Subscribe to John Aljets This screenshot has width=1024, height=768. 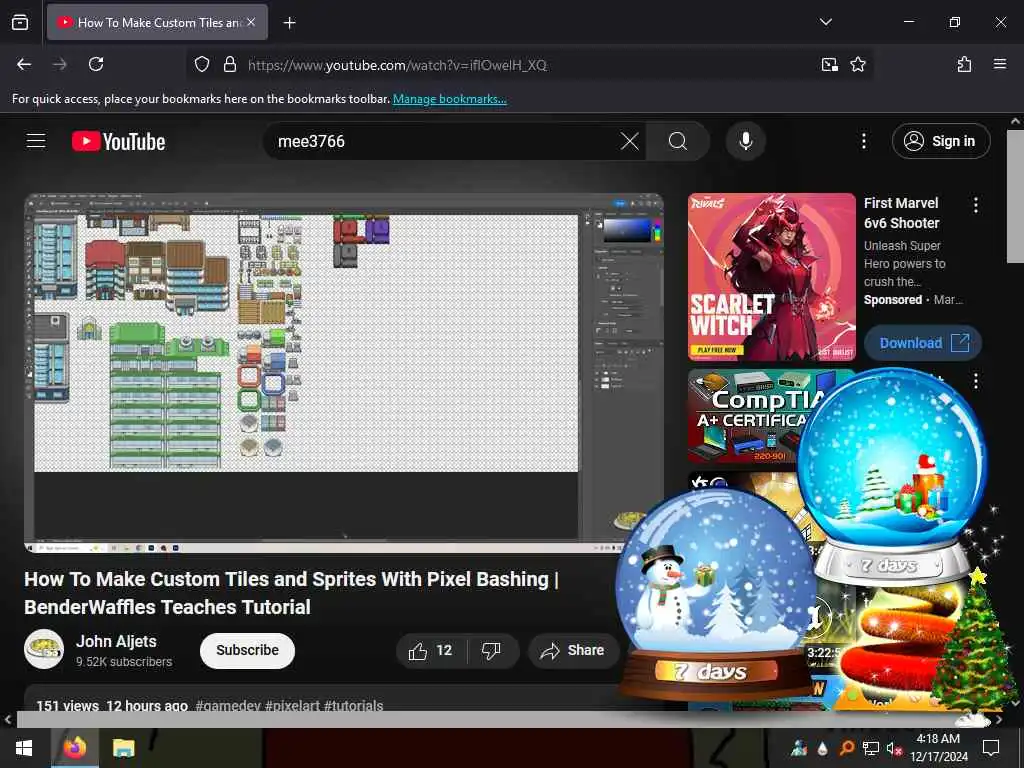click(x=248, y=650)
